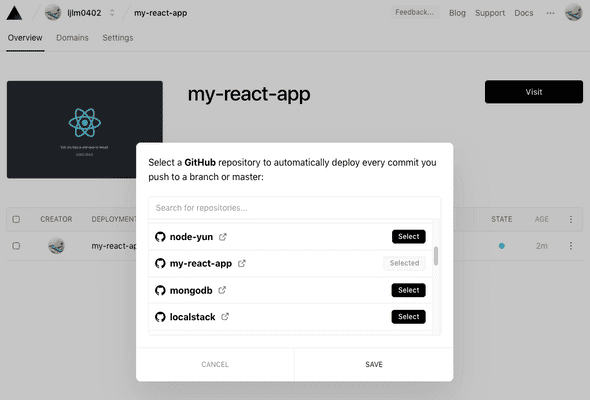The width and height of the screenshot is (590, 400).
Task: Open table header three-dot column options
Action: (571, 219)
